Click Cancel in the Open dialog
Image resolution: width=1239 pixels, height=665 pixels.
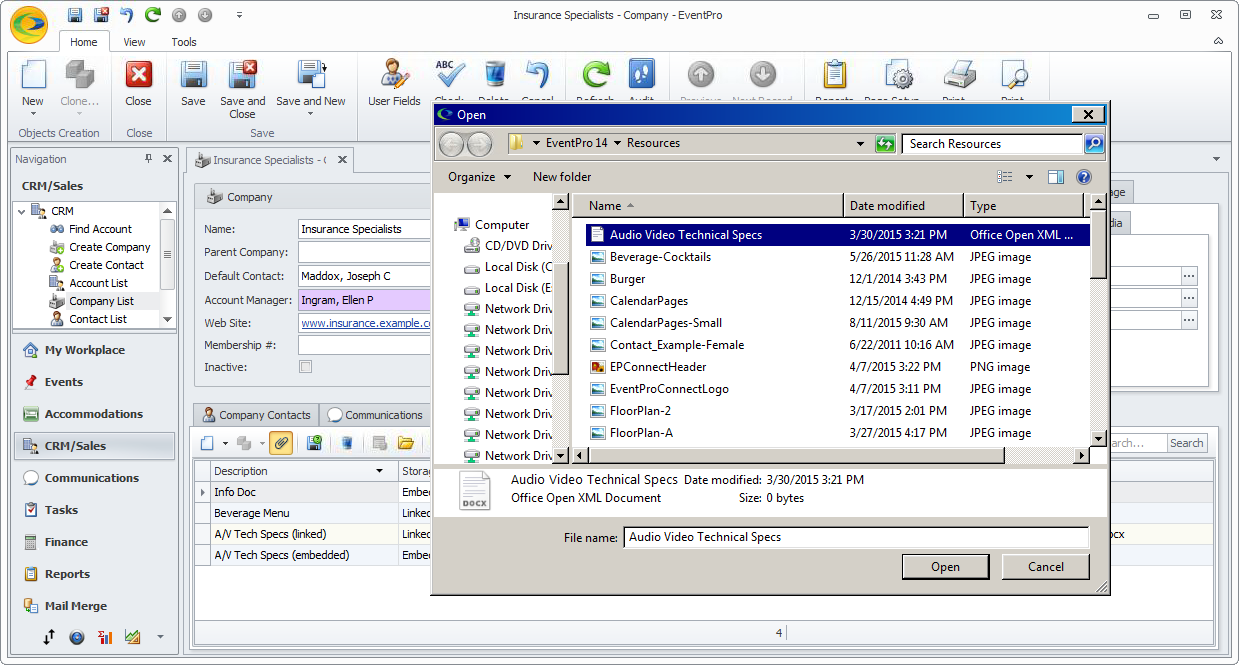point(1046,567)
